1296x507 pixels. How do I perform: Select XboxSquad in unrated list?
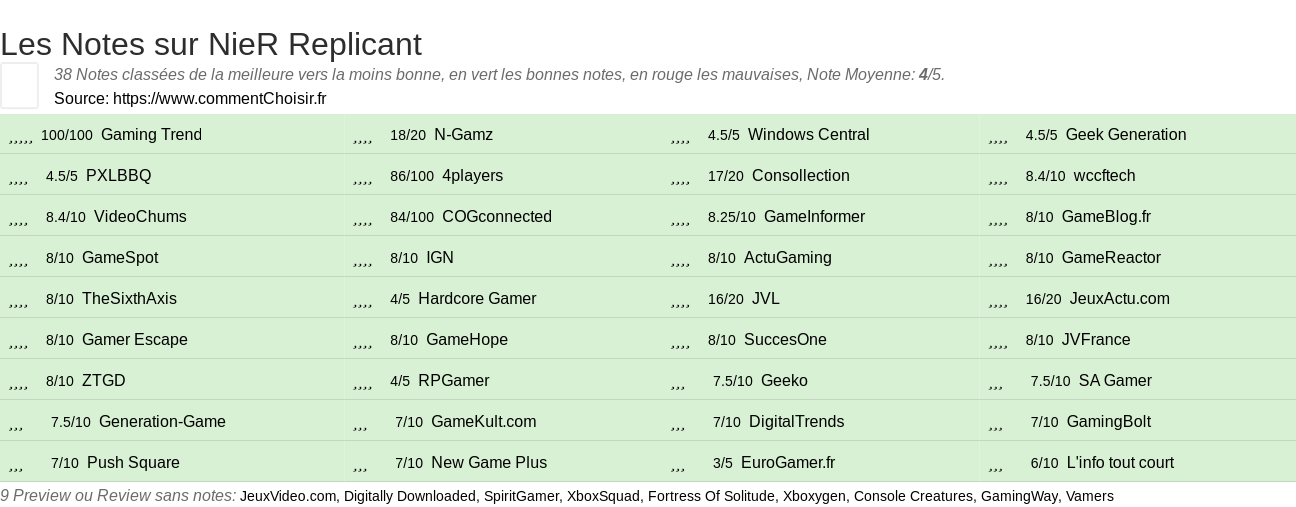click(x=603, y=496)
